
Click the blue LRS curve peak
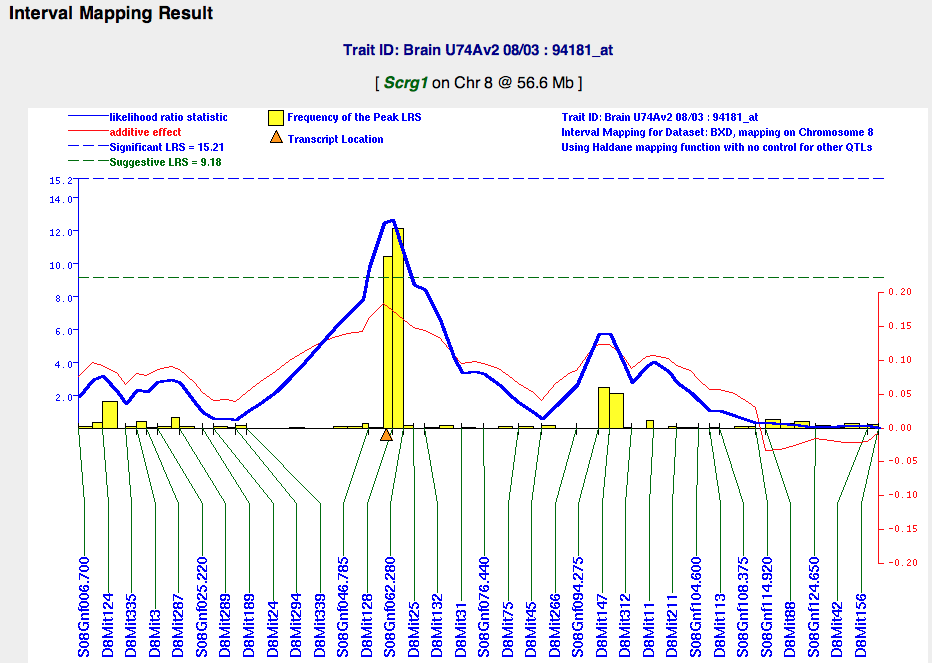(x=392, y=220)
